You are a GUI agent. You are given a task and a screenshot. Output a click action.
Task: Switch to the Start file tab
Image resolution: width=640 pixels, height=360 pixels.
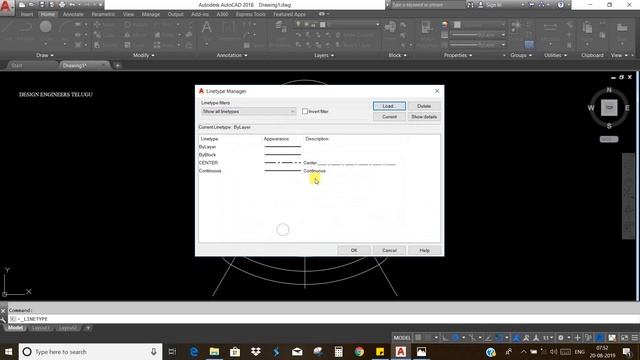(17, 65)
